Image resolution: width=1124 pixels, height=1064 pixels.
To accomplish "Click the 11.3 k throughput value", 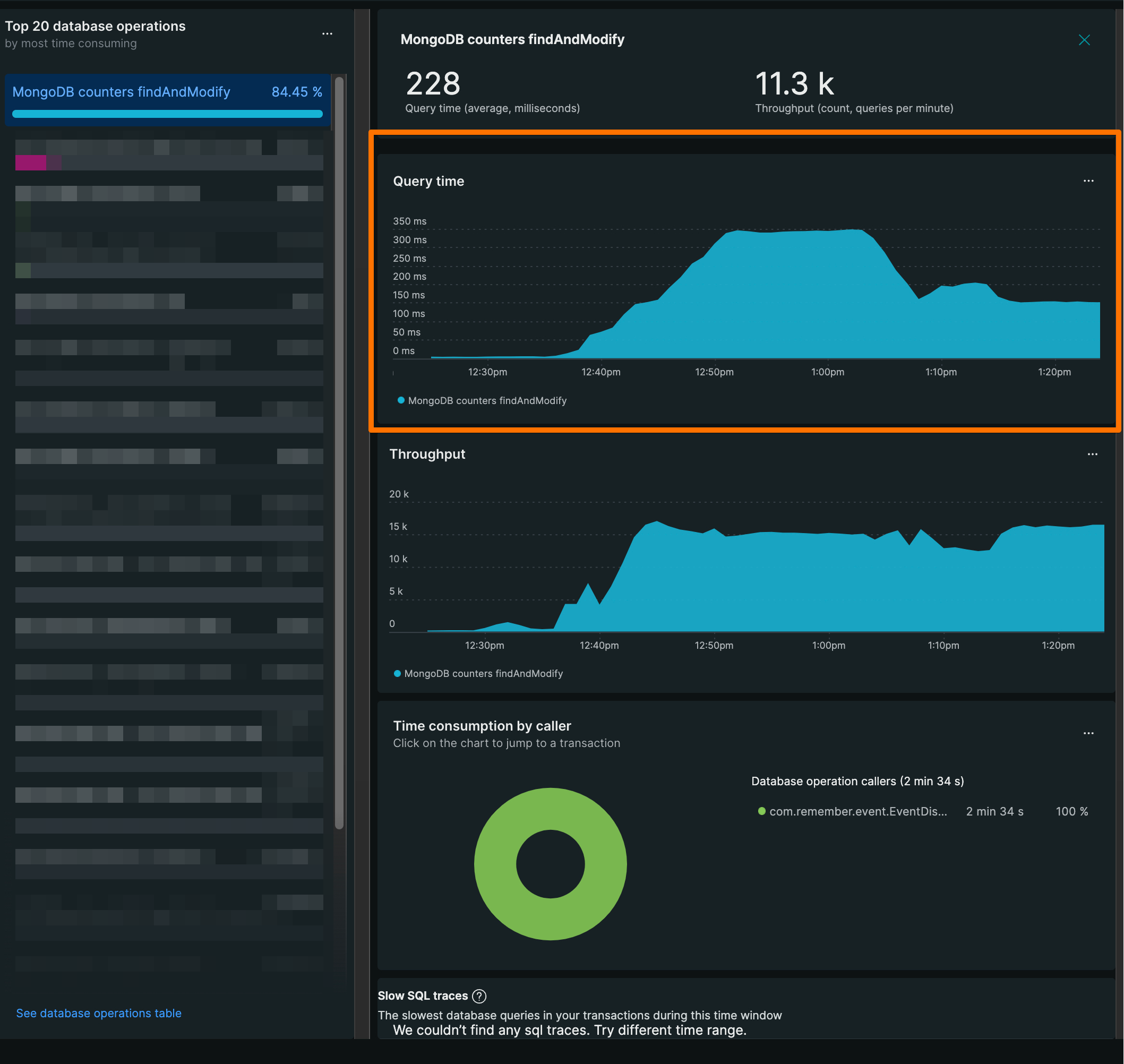I will click(x=794, y=84).
